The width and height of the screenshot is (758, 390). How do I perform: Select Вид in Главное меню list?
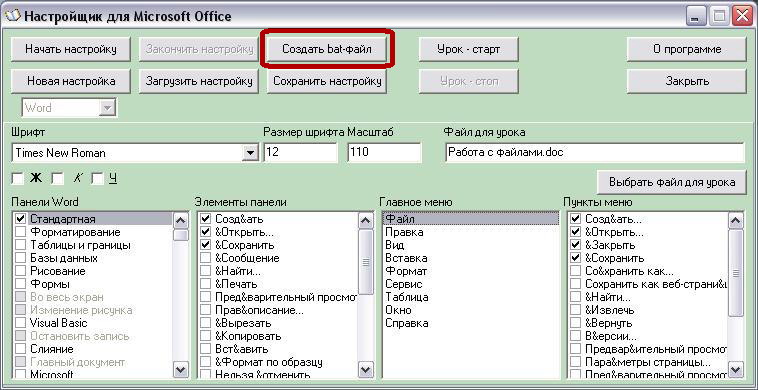pos(470,246)
